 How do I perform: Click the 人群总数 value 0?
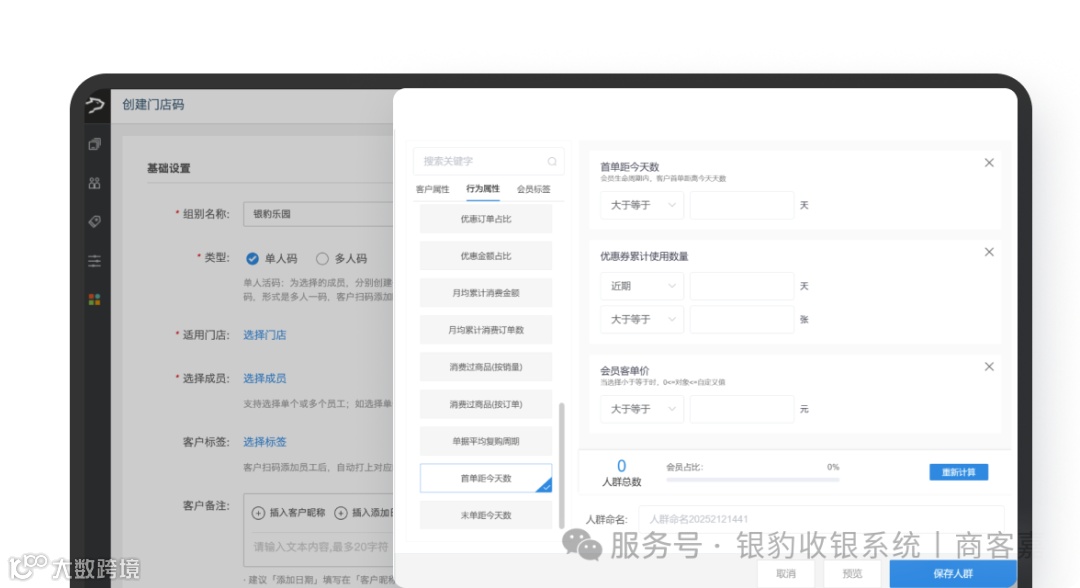[x=621, y=466]
